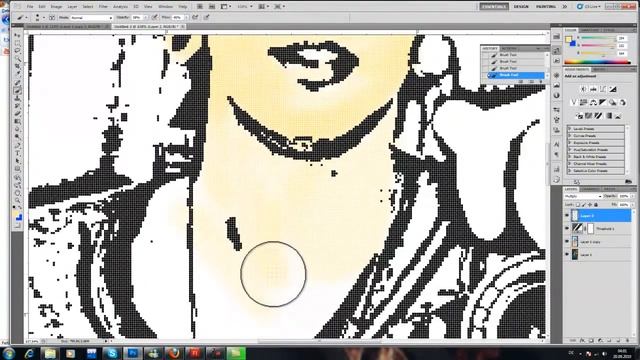Image resolution: width=640 pixels, height=360 pixels.
Task: Add an Exposure adjustment
Action: tap(613, 89)
